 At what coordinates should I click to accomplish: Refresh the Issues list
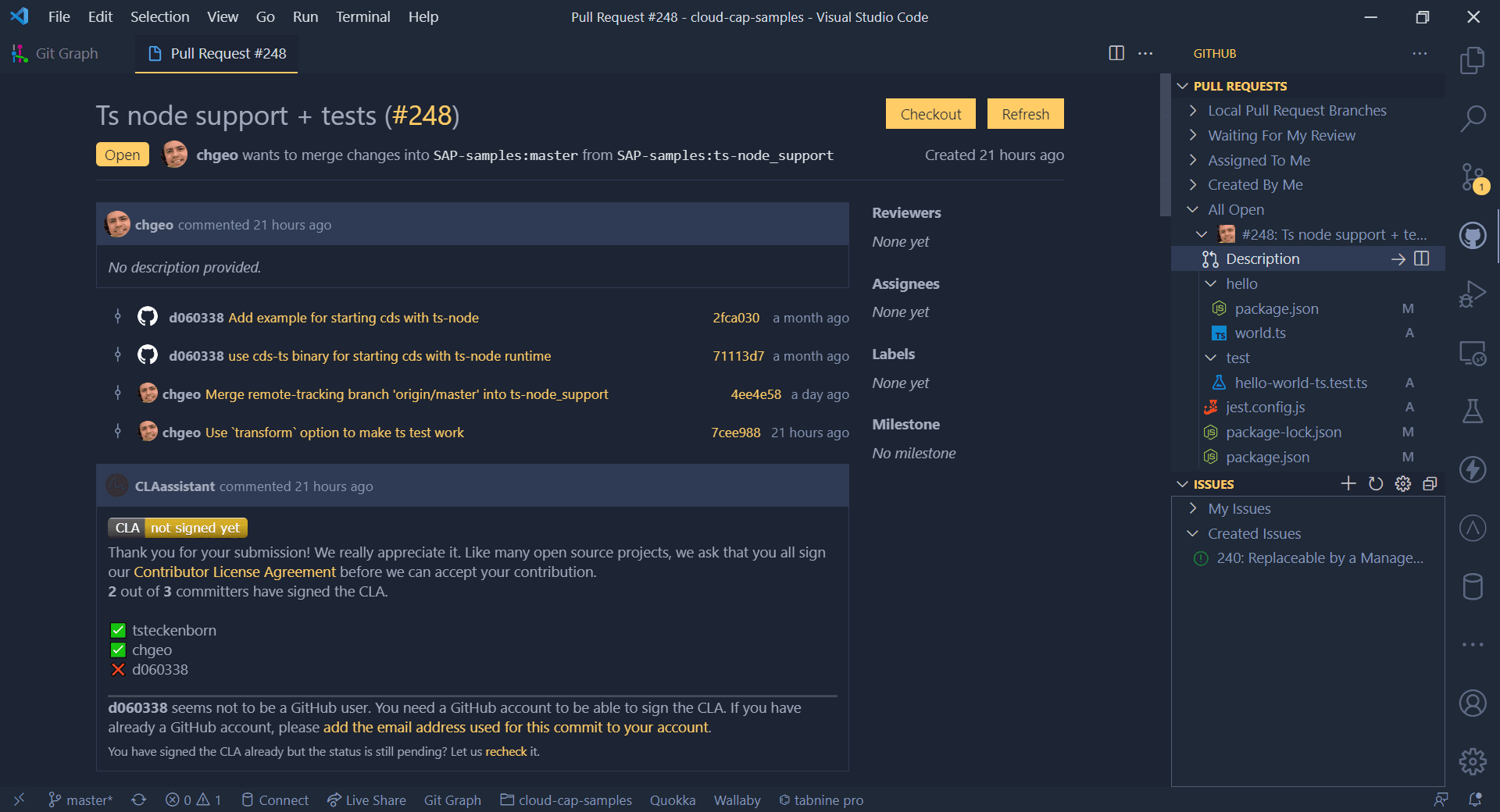[x=1376, y=484]
